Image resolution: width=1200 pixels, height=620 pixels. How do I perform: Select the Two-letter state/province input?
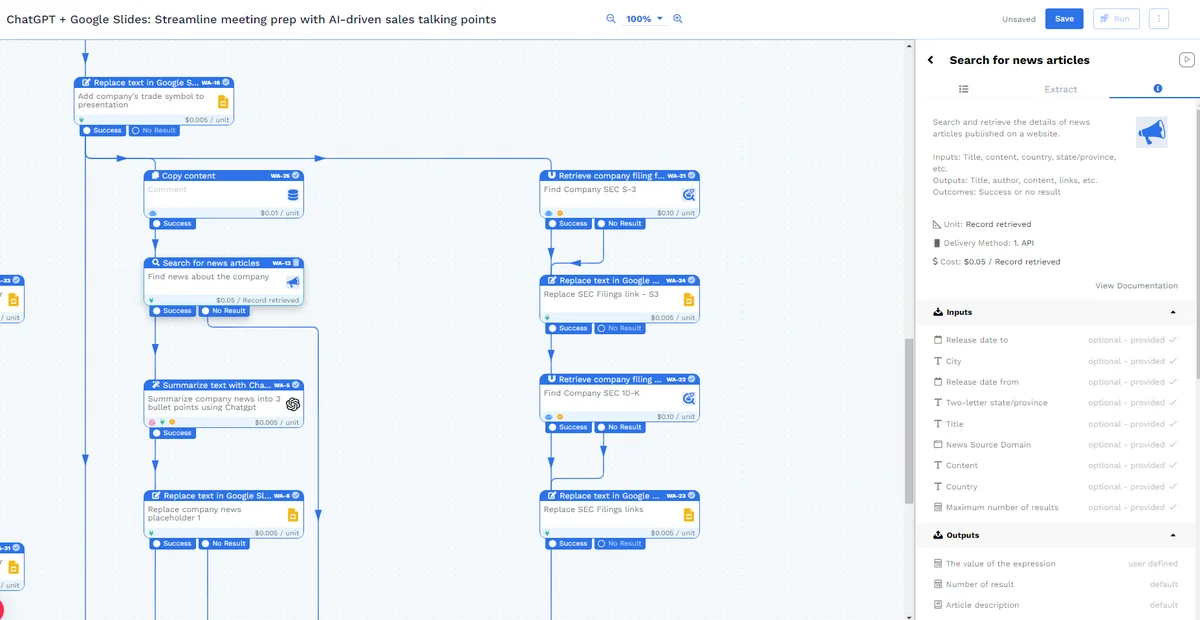[1055, 403]
